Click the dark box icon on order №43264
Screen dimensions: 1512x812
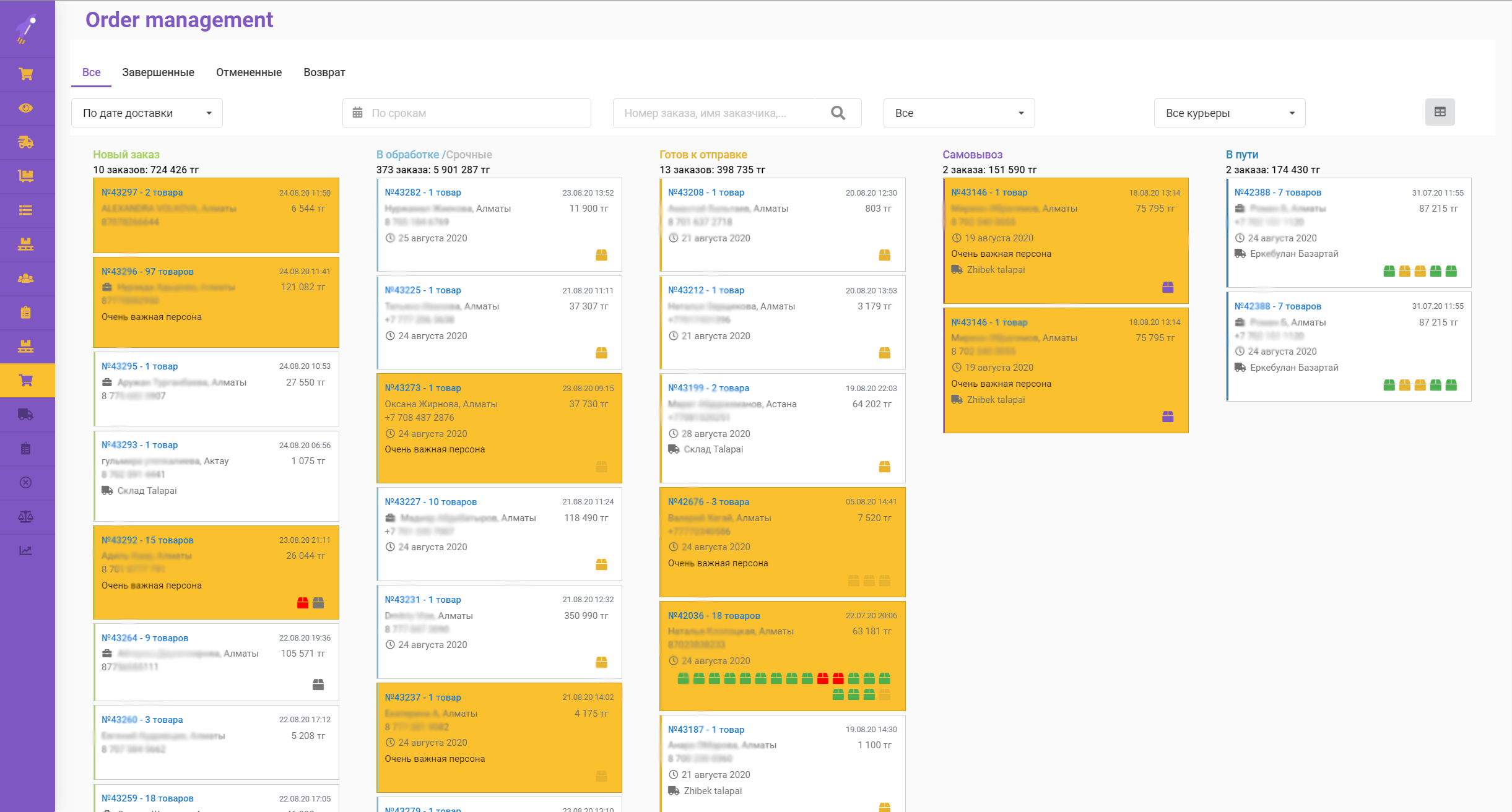(318, 685)
